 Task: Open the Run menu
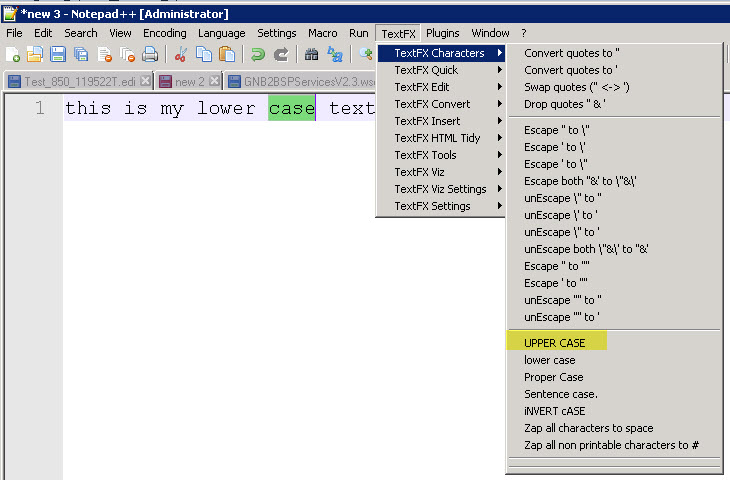358,33
